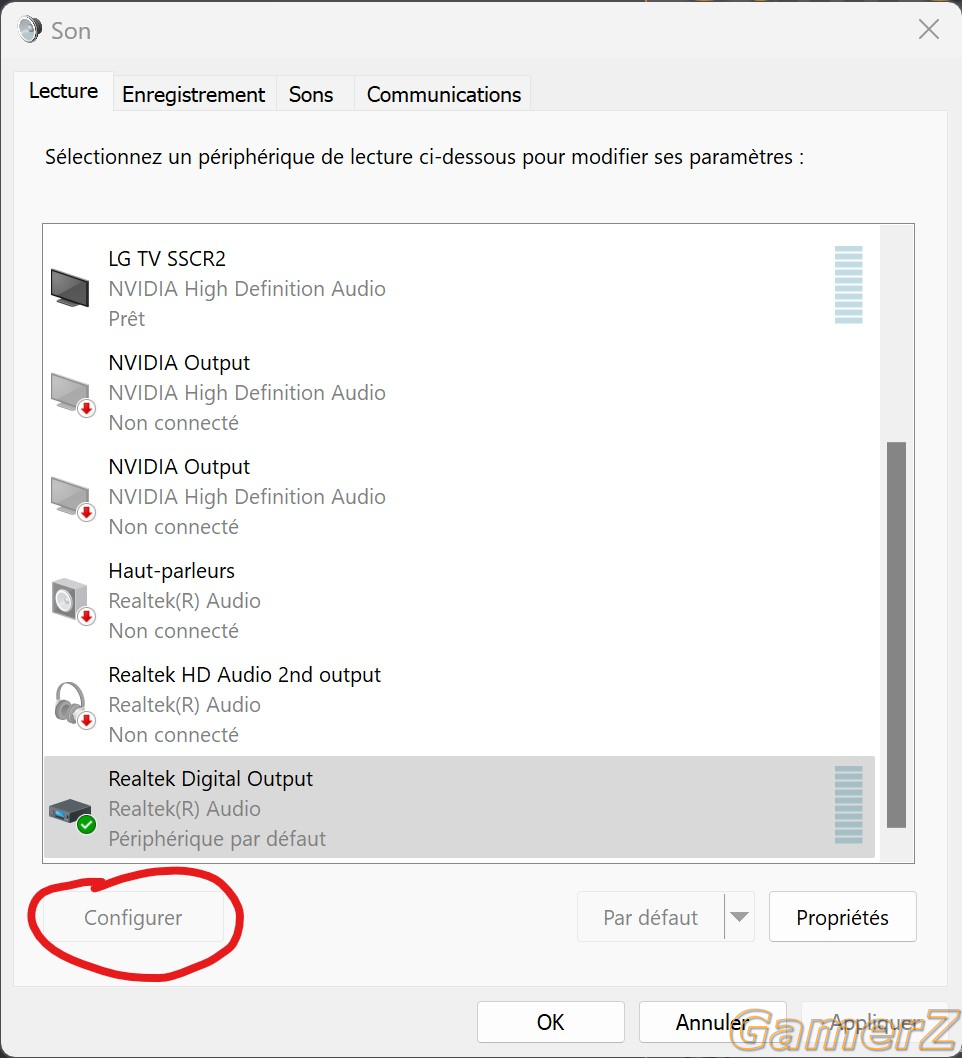Image resolution: width=962 pixels, height=1058 pixels.
Task: Click the Prêt status under LG TV
Action: [x=127, y=318]
